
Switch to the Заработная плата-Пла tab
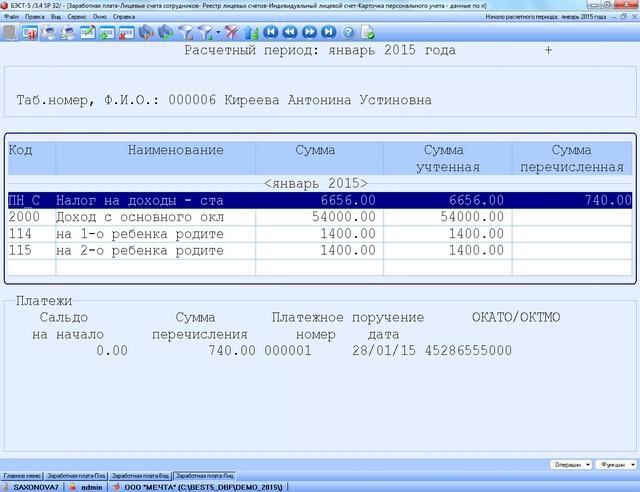tap(76, 476)
